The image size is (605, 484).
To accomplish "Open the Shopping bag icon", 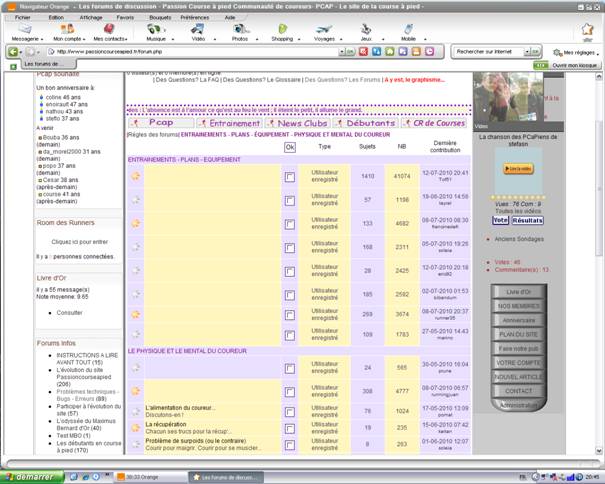I will click(283, 29).
